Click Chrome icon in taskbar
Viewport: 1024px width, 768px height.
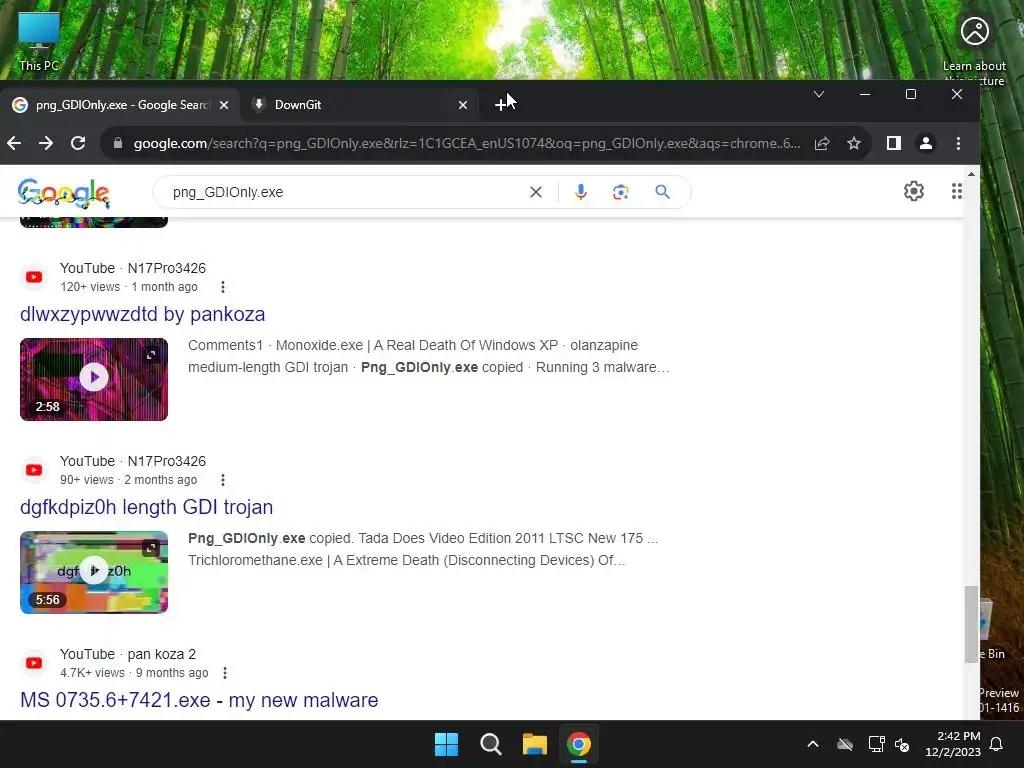(x=579, y=744)
